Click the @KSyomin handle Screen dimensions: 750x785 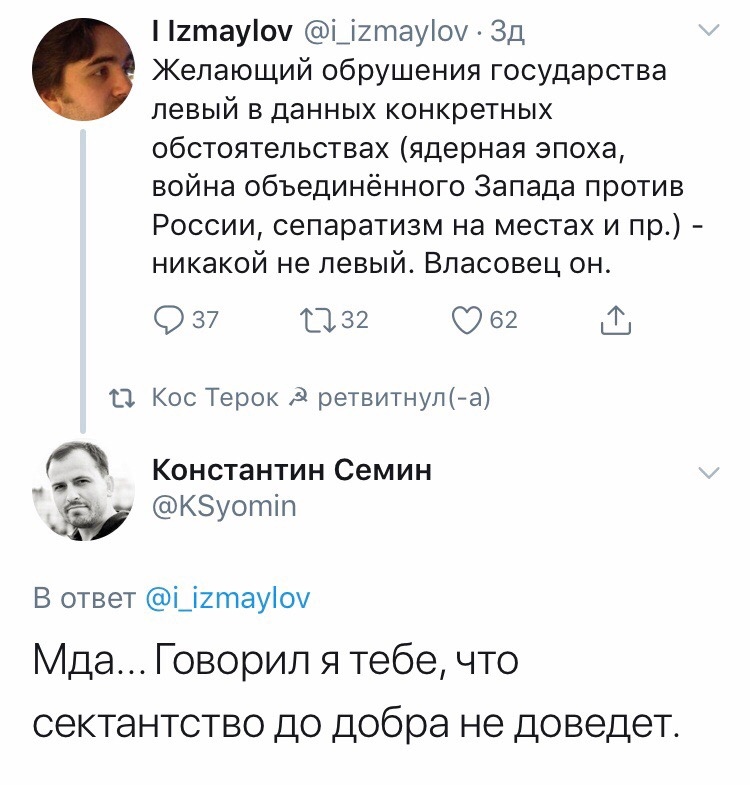coord(224,507)
